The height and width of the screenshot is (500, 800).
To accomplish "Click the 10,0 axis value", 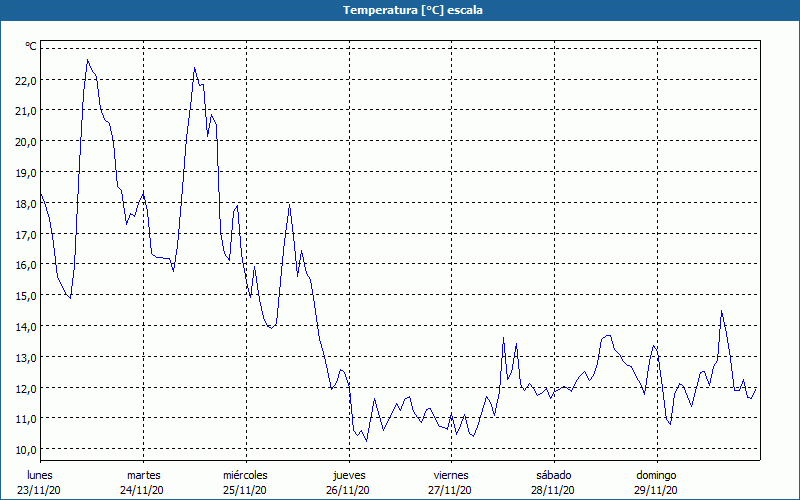I will click(26, 450).
